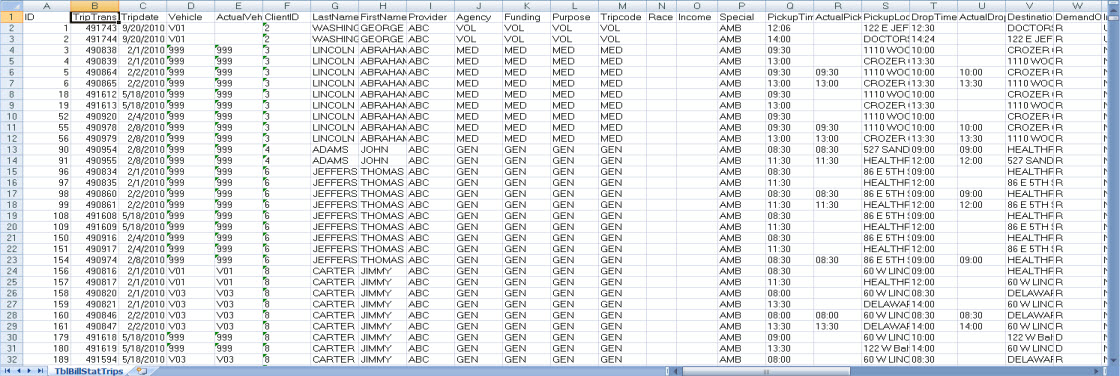
Task: Click the 'Race' header cell
Action: tap(661, 16)
